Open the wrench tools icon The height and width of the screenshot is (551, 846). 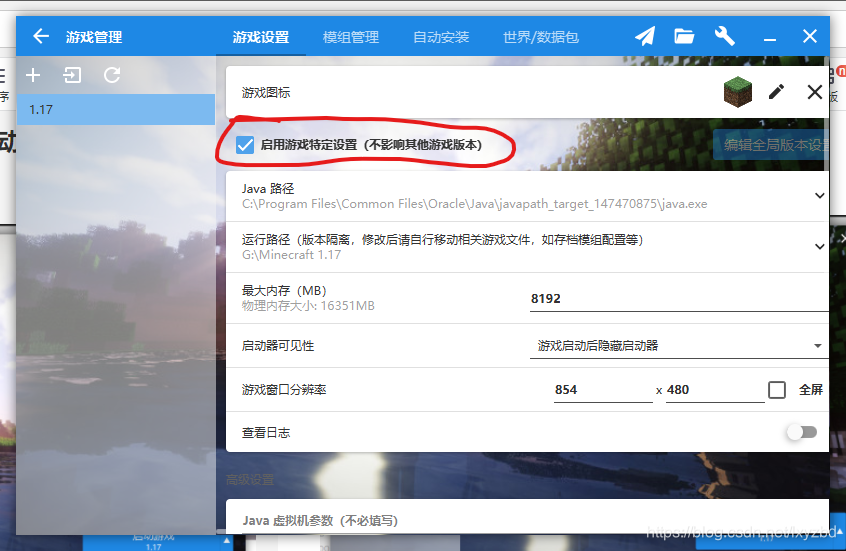(x=725, y=36)
